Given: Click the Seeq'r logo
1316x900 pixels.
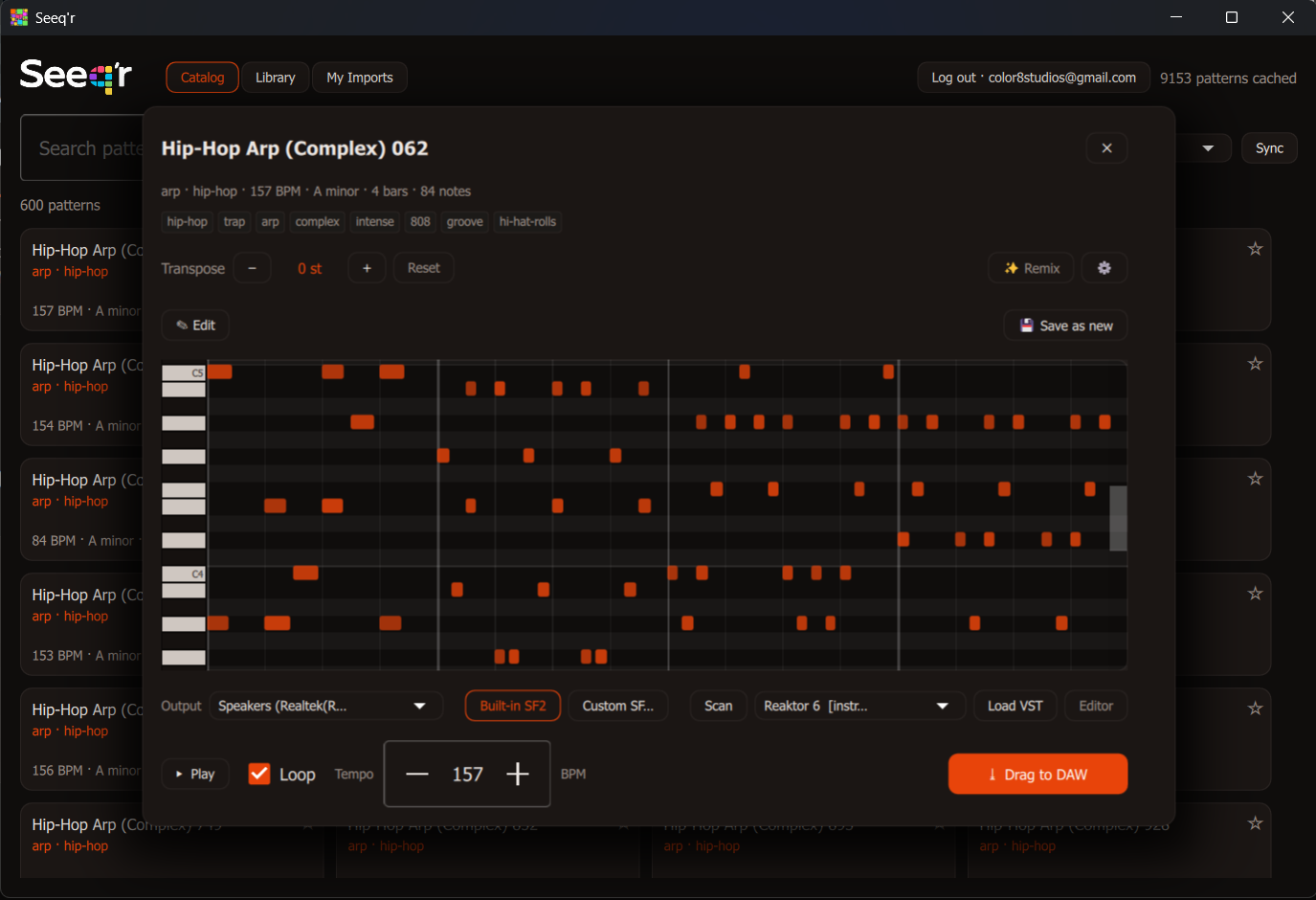Looking at the screenshot, I should click(76, 76).
